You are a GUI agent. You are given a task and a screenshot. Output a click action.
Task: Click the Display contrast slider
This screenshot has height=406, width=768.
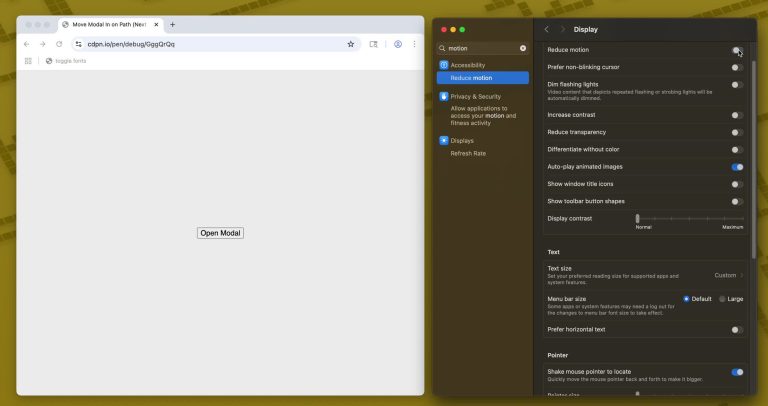coord(690,217)
